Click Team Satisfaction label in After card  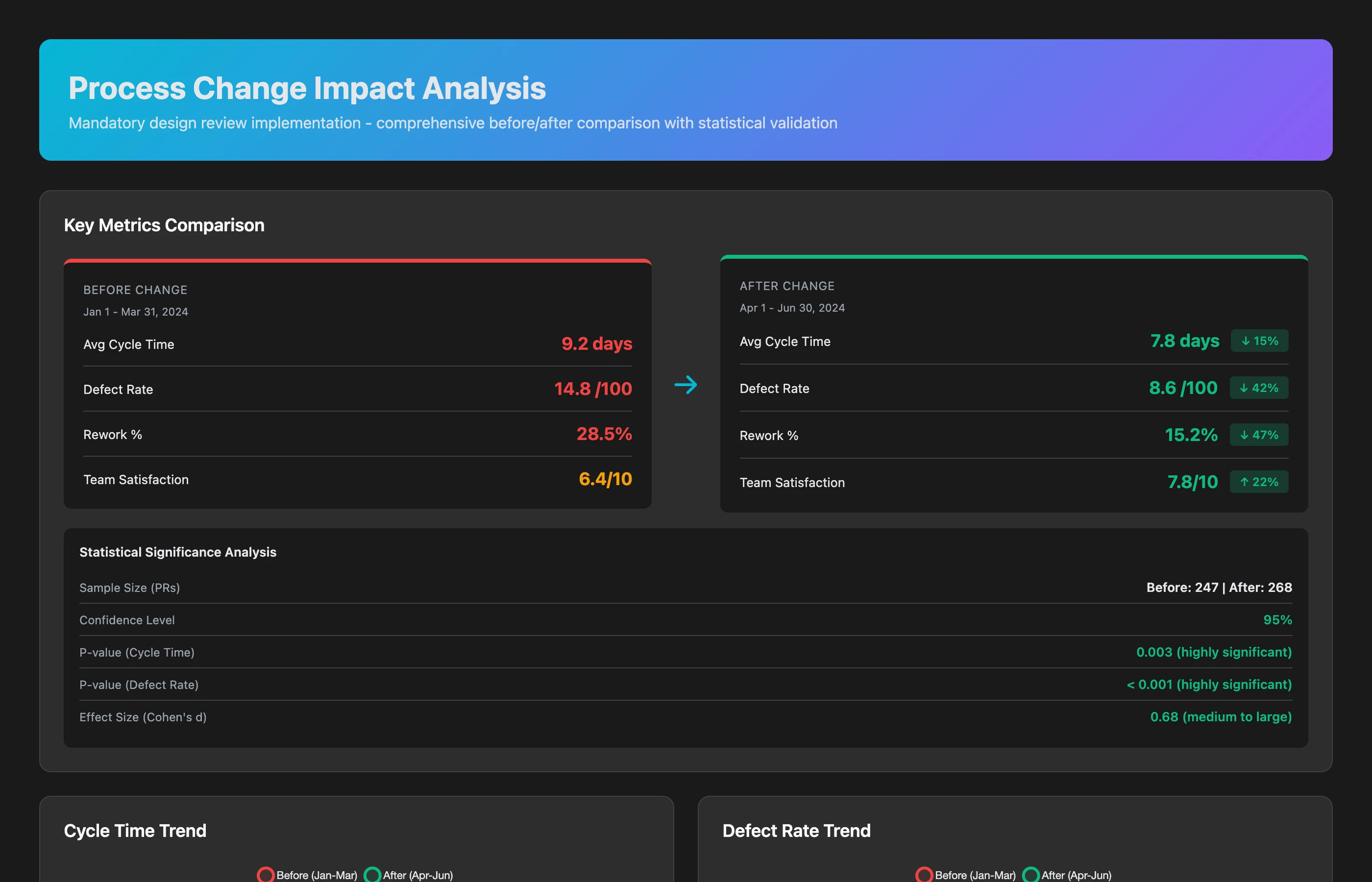pos(792,482)
